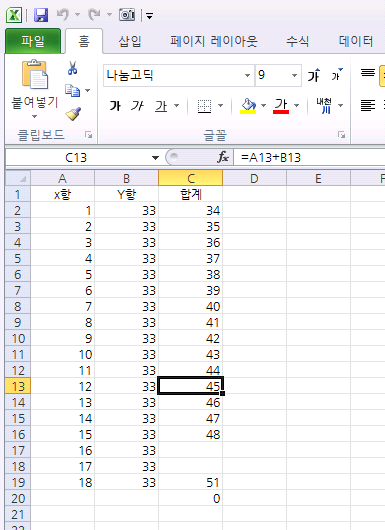The height and width of the screenshot is (530, 385).
Task: Increase font size with the large 가 button
Action: [x=314, y=75]
